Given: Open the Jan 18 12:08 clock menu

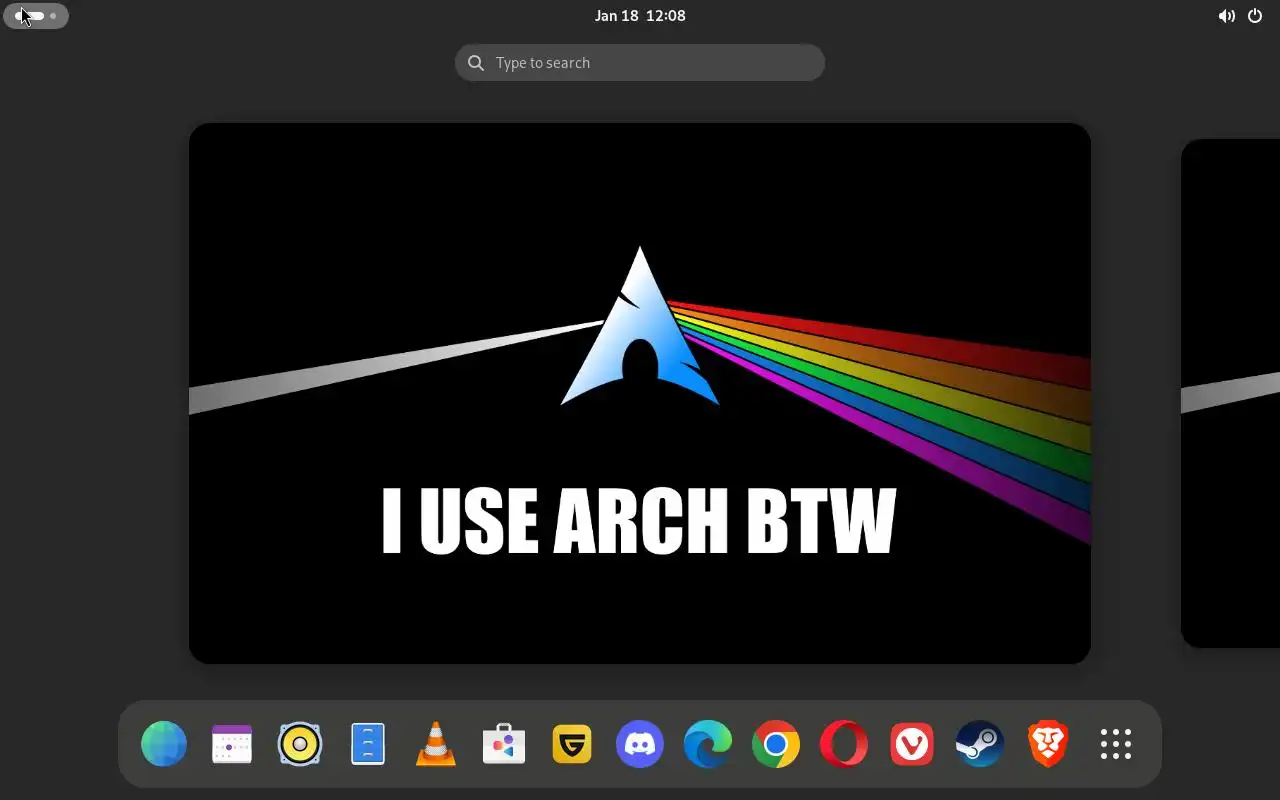Looking at the screenshot, I should [640, 16].
